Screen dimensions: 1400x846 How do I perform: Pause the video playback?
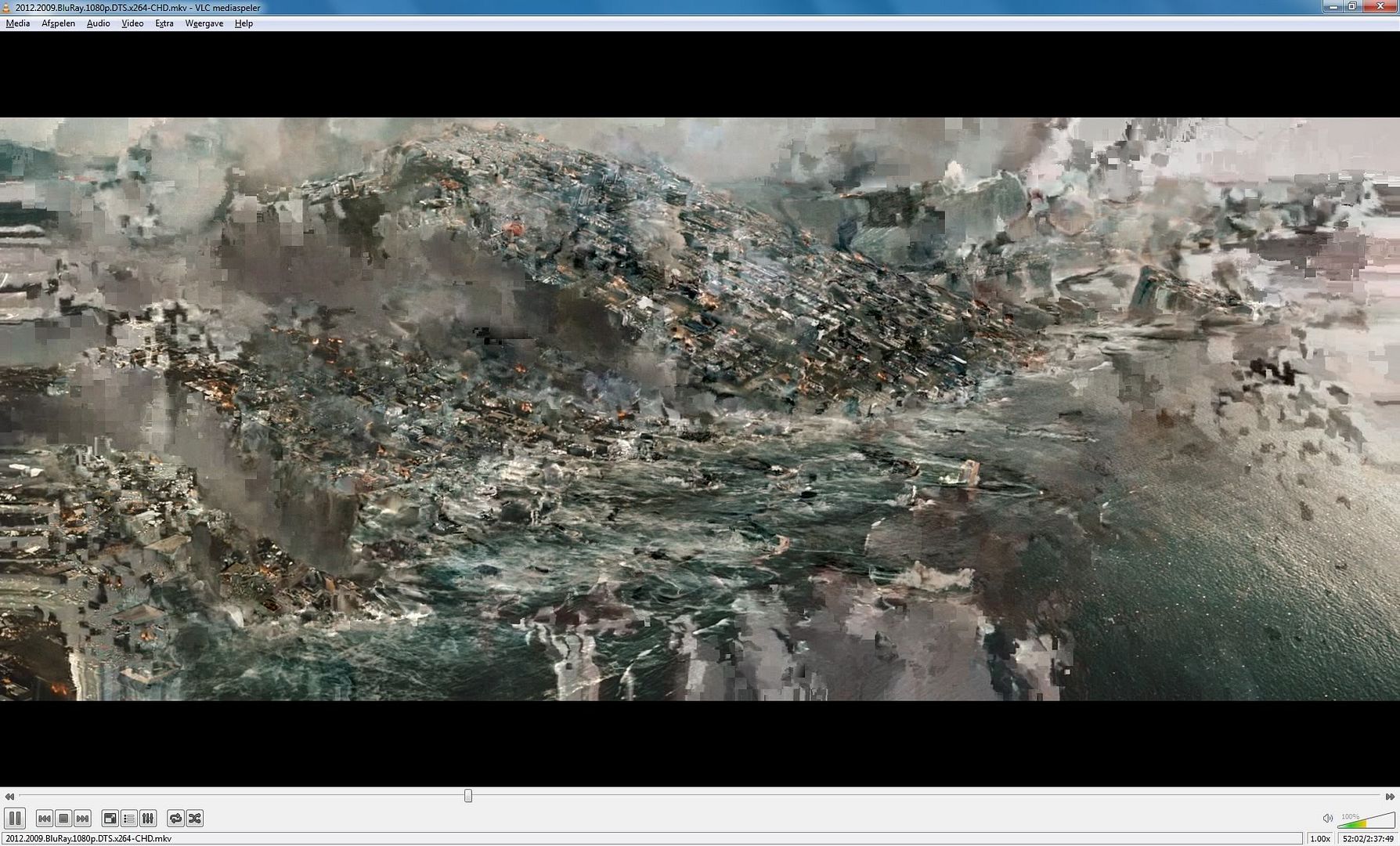coord(15,819)
